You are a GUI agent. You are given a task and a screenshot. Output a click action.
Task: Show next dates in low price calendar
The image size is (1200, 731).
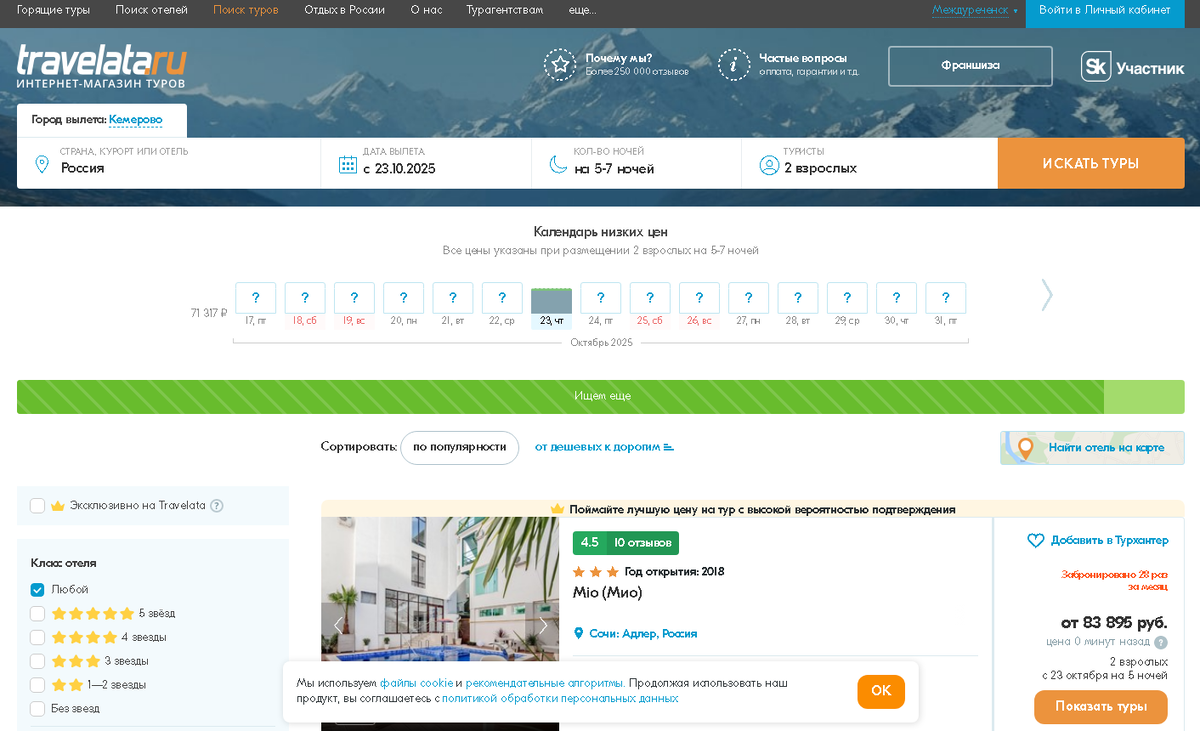coord(1047,295)
